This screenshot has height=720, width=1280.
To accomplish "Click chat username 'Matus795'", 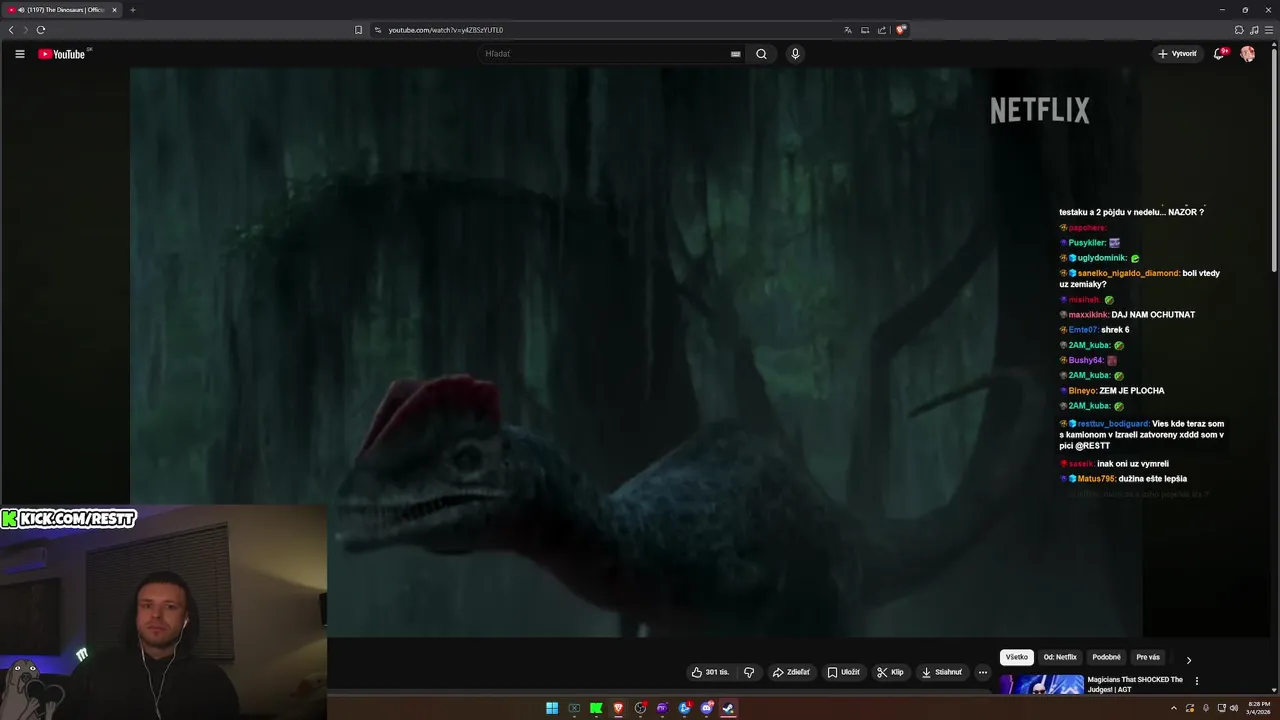I will (1096, 479).
